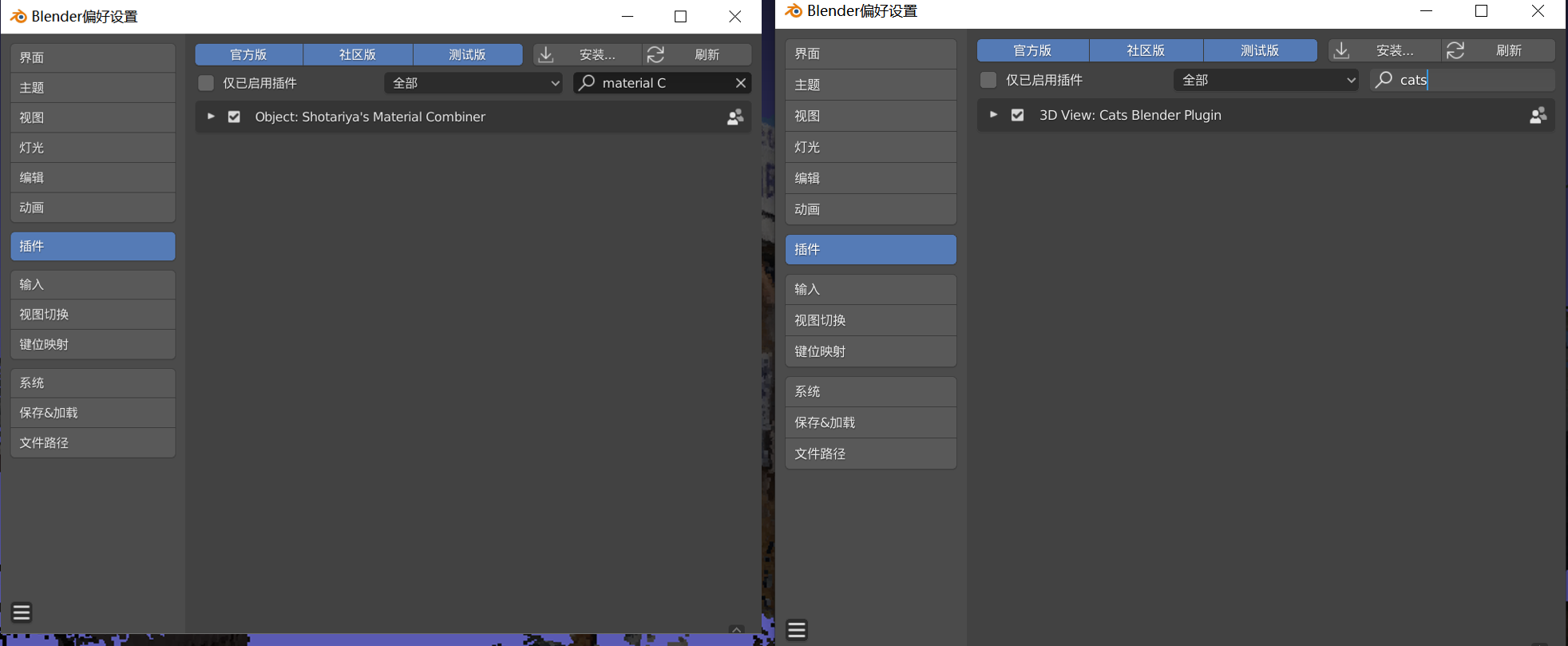Open 系统 tab in left window
Viewport: 1568px width, 646px height.
[93, 383]
